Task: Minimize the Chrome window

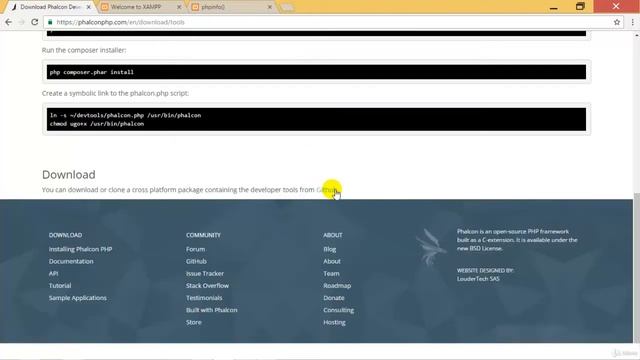Action: 554,7
